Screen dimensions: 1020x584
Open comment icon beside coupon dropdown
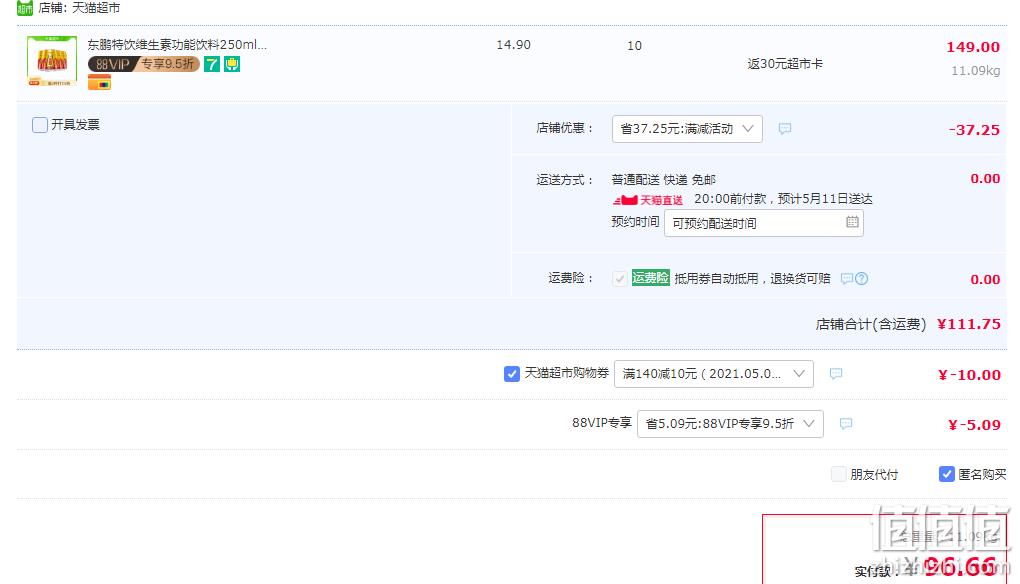(836, 373)
